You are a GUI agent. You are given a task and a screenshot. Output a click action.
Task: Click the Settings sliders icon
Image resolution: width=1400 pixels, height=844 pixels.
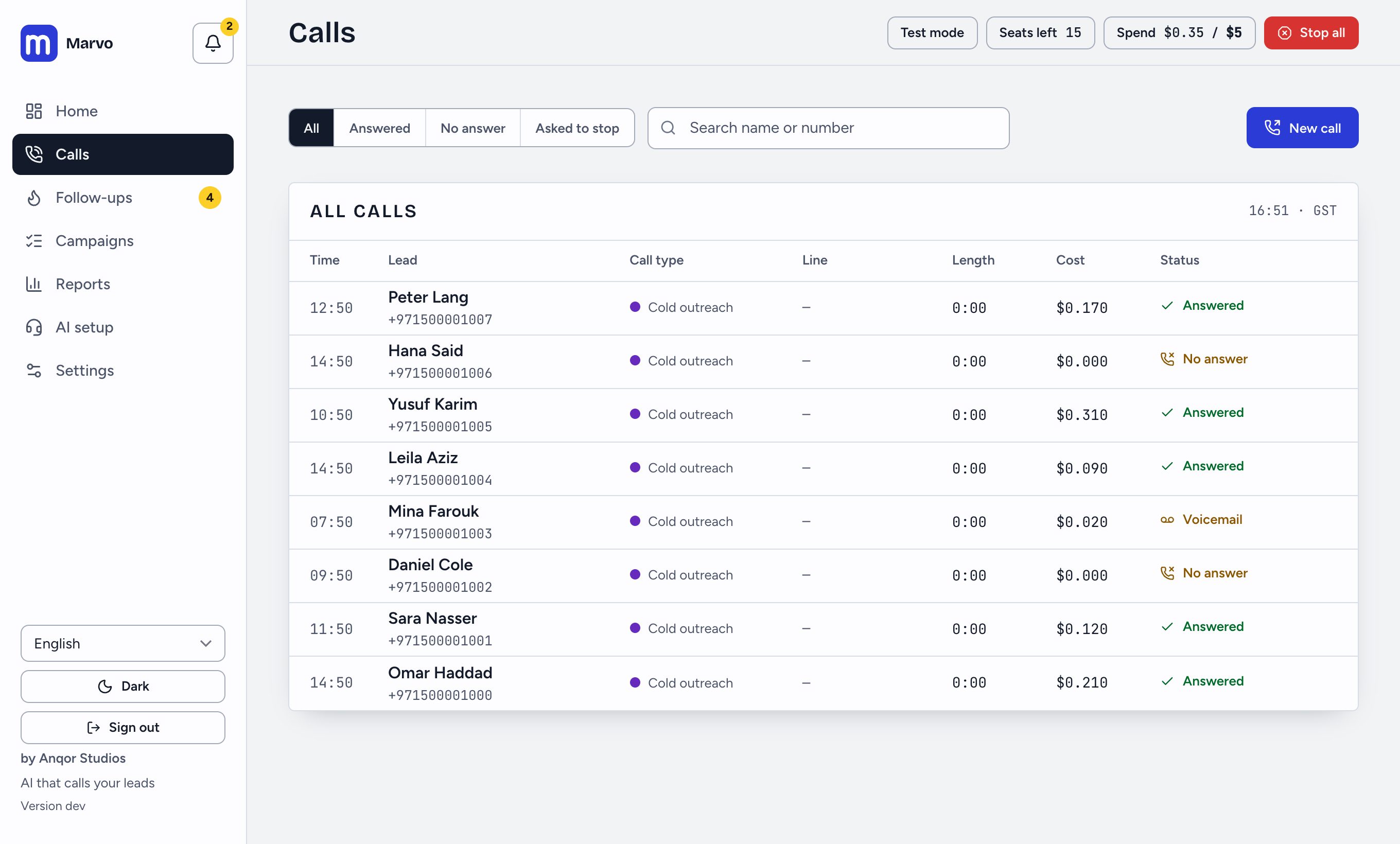coord(34,371)
